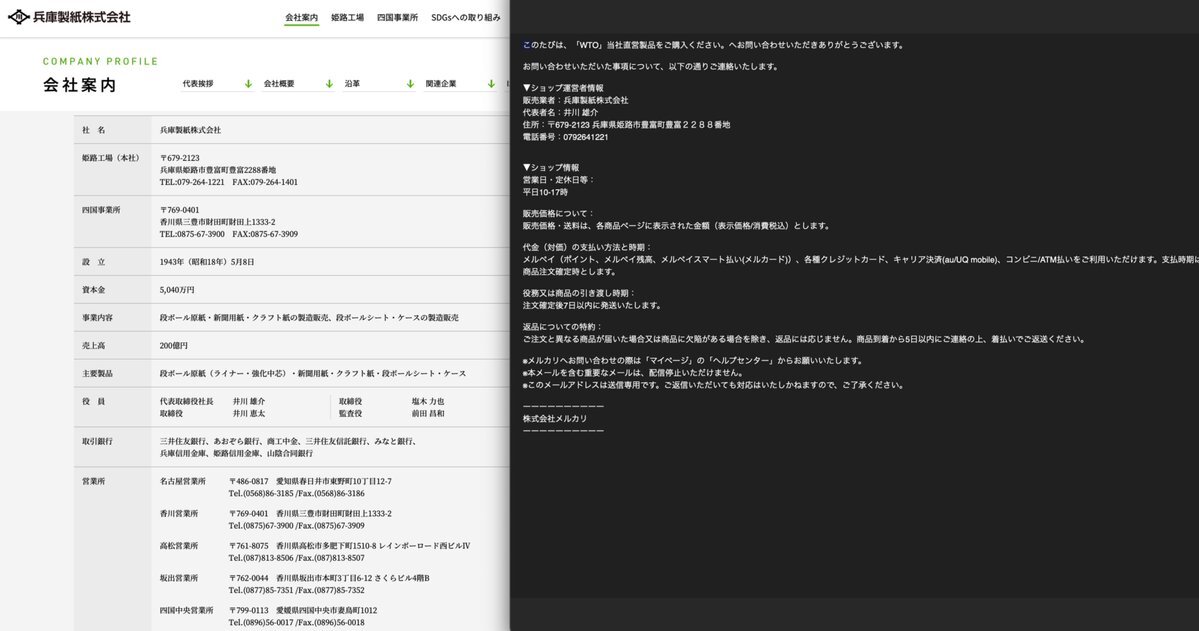The height and width of the screenshot is (631, 1199).
Task: Click the 兵庫製紙株式会社 logo in the site header
Action: [x=69, y=17]
